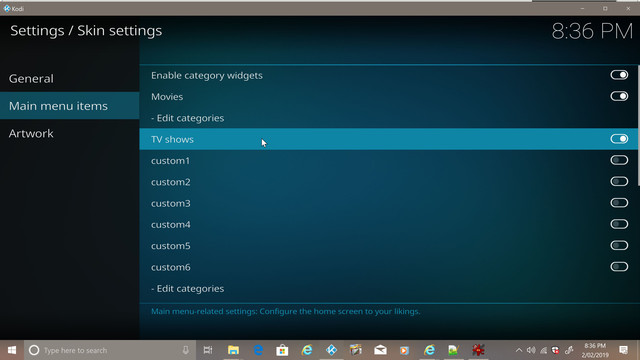This screenshot has width=640, height=360.
Task: Open the green picture app in taskbar
Action: pyautogui.click(x=453, y=350)
